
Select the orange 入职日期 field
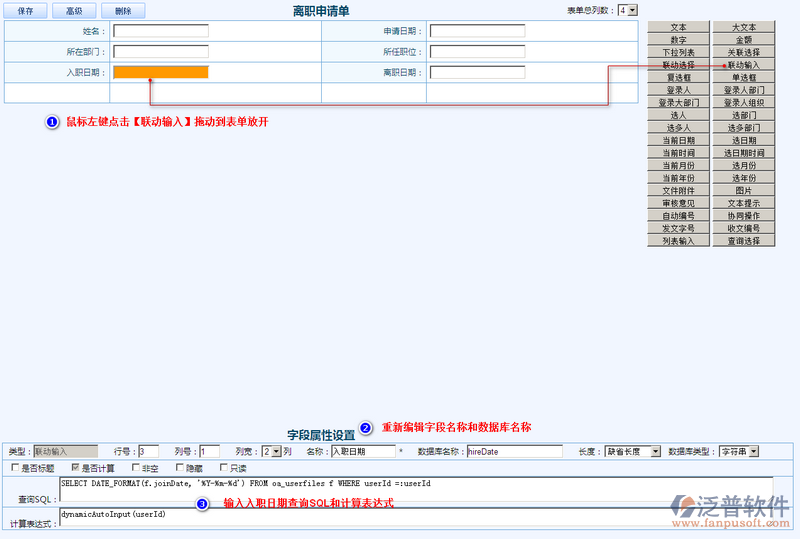pyautogui.click(x=161, y=72)
